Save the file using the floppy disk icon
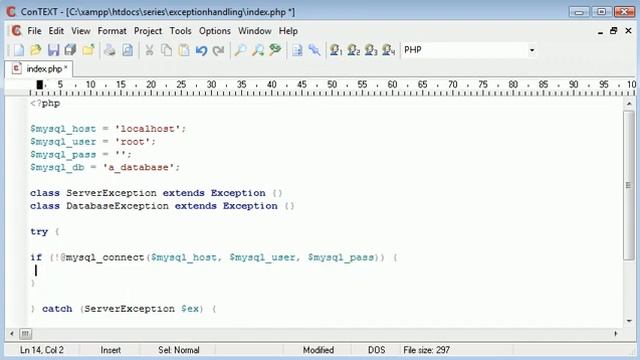The image size is (640, 360). 53,50
